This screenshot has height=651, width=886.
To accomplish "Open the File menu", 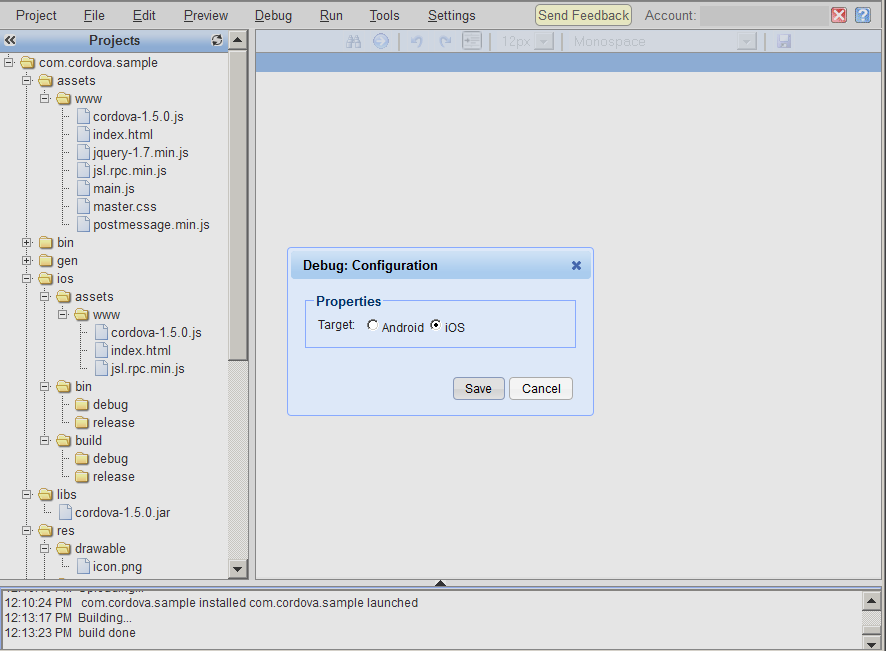I will 94,16.
